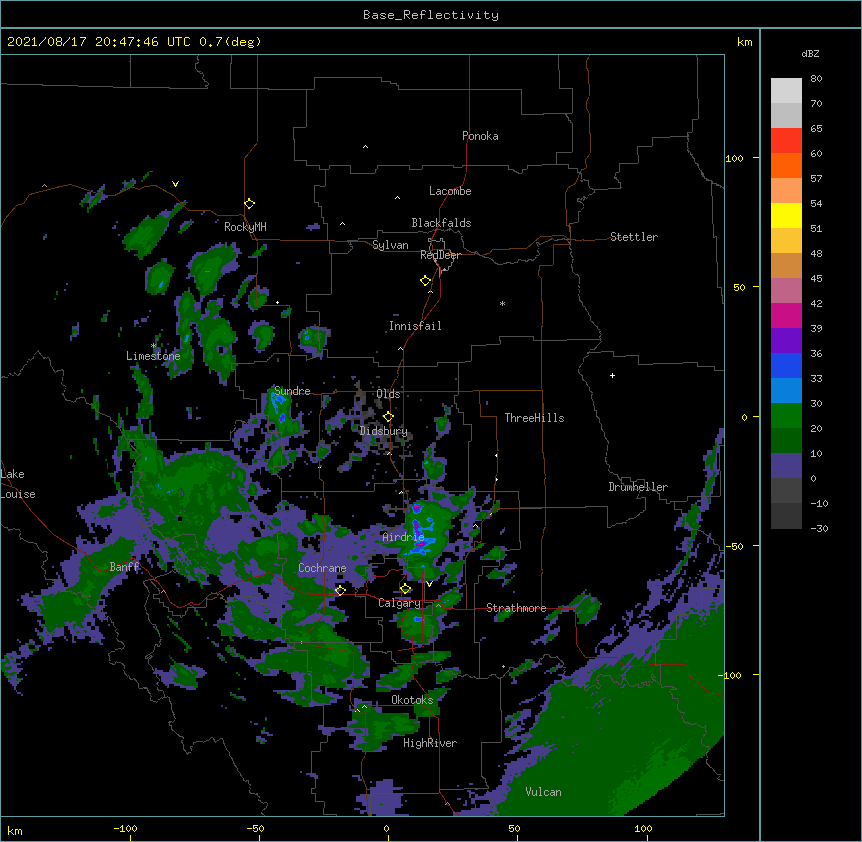Click the RedDeer city label
The image size is (862, 842).
coord(440,255)
